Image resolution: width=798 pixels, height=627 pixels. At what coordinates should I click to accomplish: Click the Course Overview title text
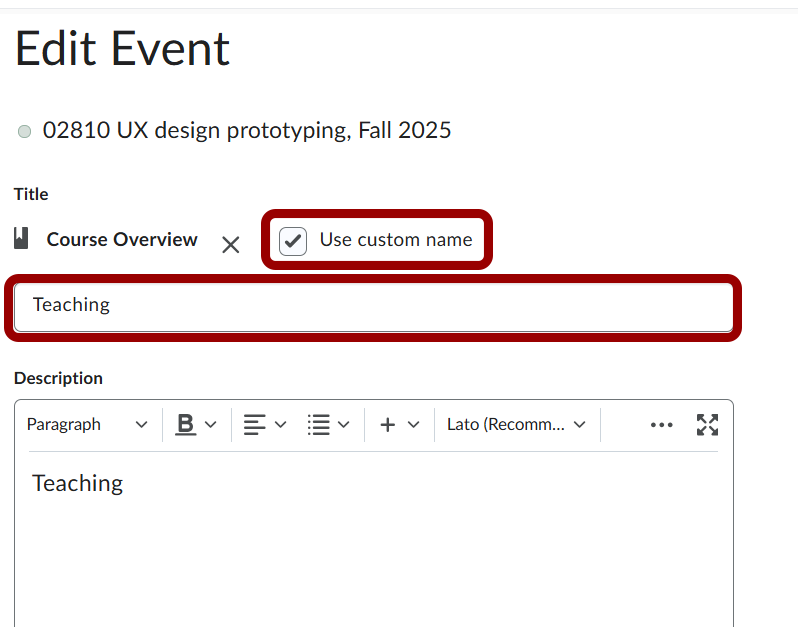pyautogui.click(x=122, y=240)
